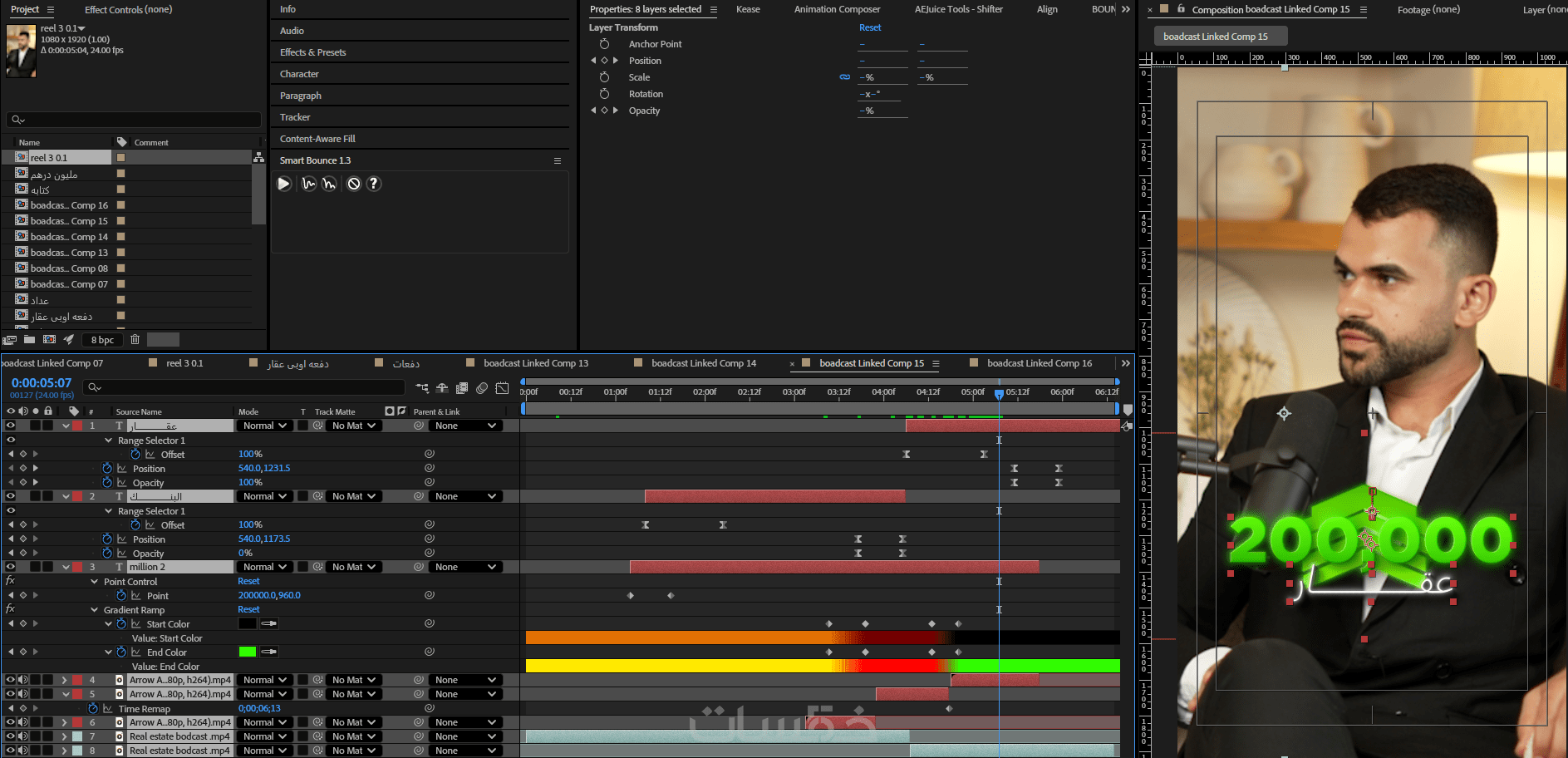This screenshot has height=758, width=1568.
Task: Hide layer 8 Real estate bodcast eye toggle
Action: tap(11, 751)
